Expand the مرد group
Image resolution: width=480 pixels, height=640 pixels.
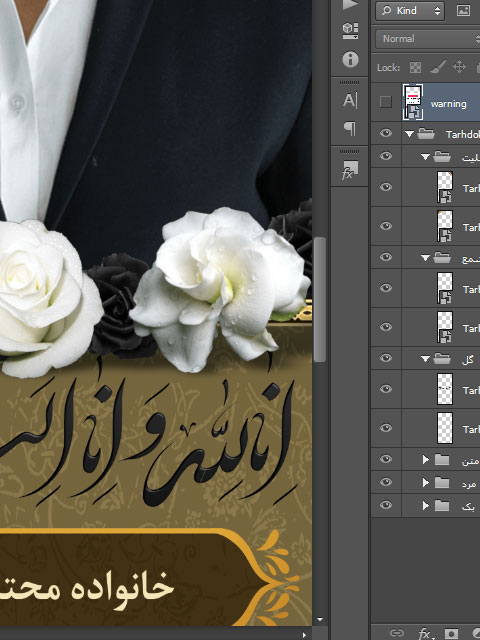[425, 482]
